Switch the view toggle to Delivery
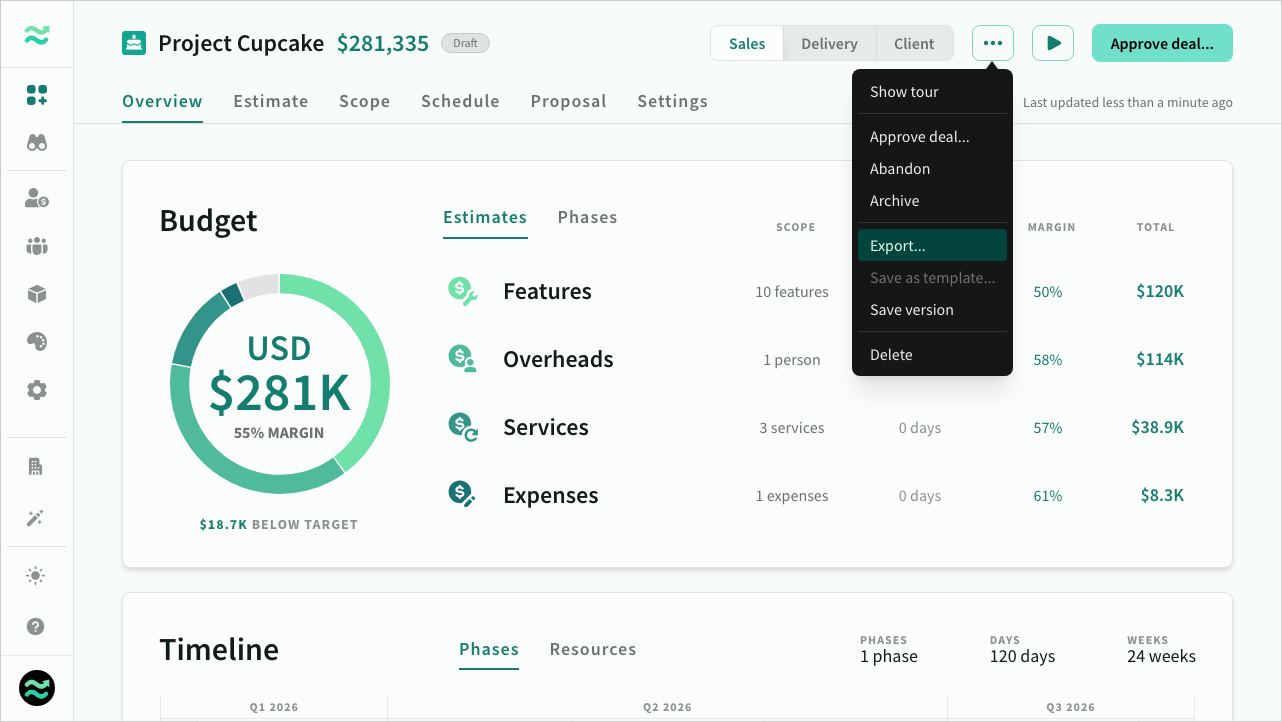1282x722 pixels. tap(829, 43)
